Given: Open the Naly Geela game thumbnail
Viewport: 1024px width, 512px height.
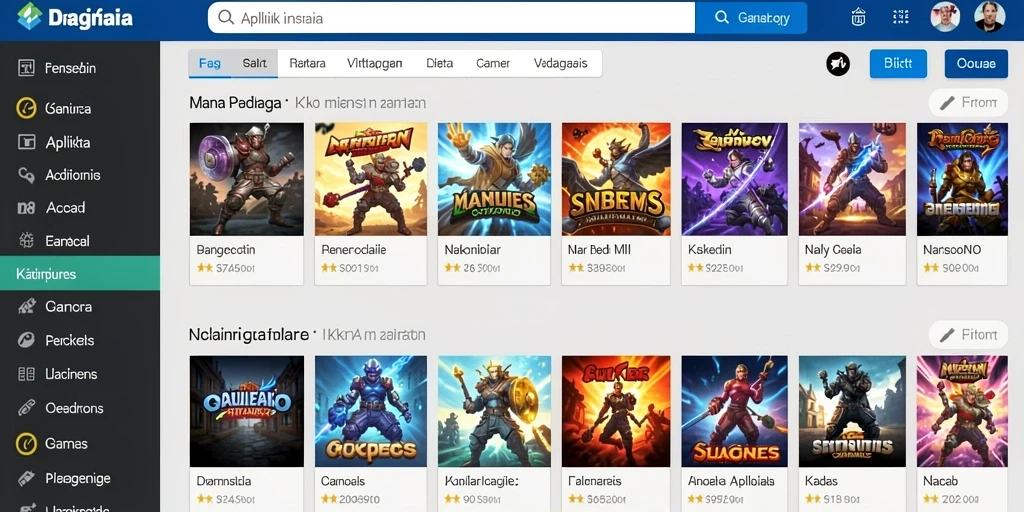Looking at the screenshot, I should [x=852, y=179].
